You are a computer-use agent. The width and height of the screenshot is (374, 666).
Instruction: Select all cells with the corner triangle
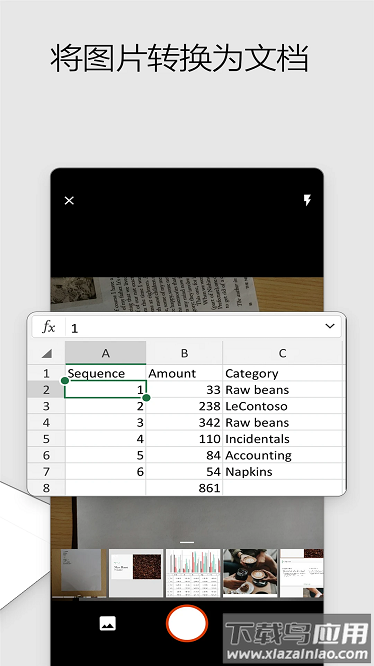click(x=47, y=353)
